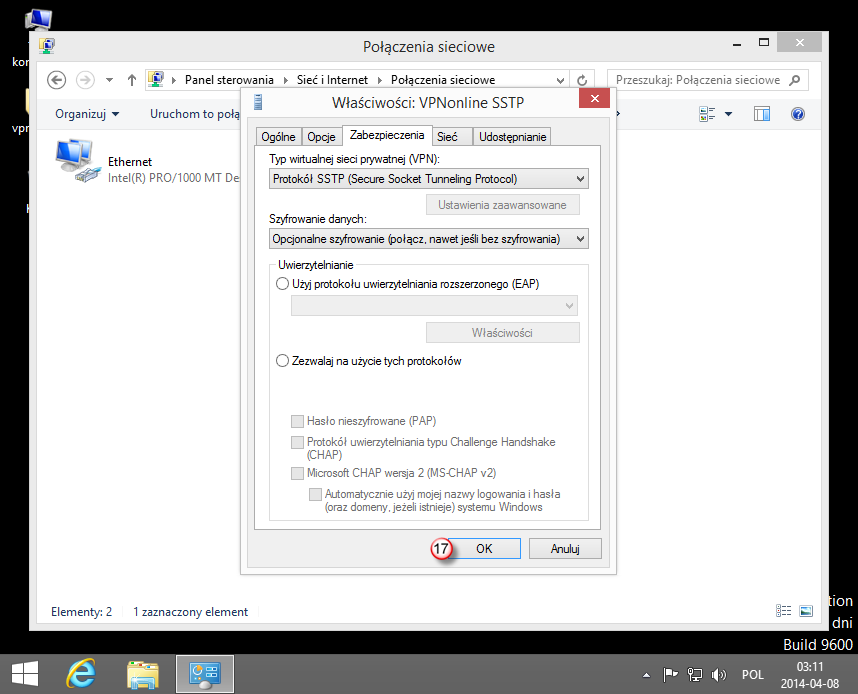The height and width of the screenshot is (694, 858).
Task: Click the Przeszukaj search field
Action: pos(707,80)
